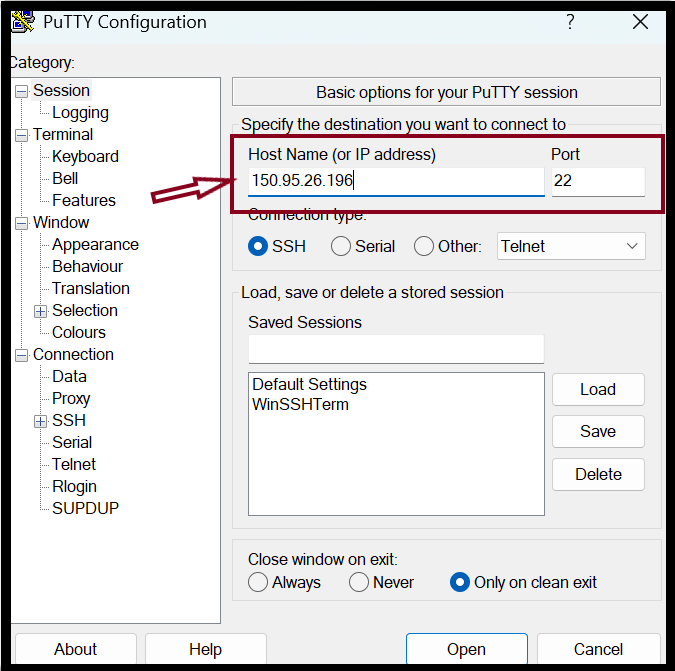Select Session category in tree

pos(61,90)
